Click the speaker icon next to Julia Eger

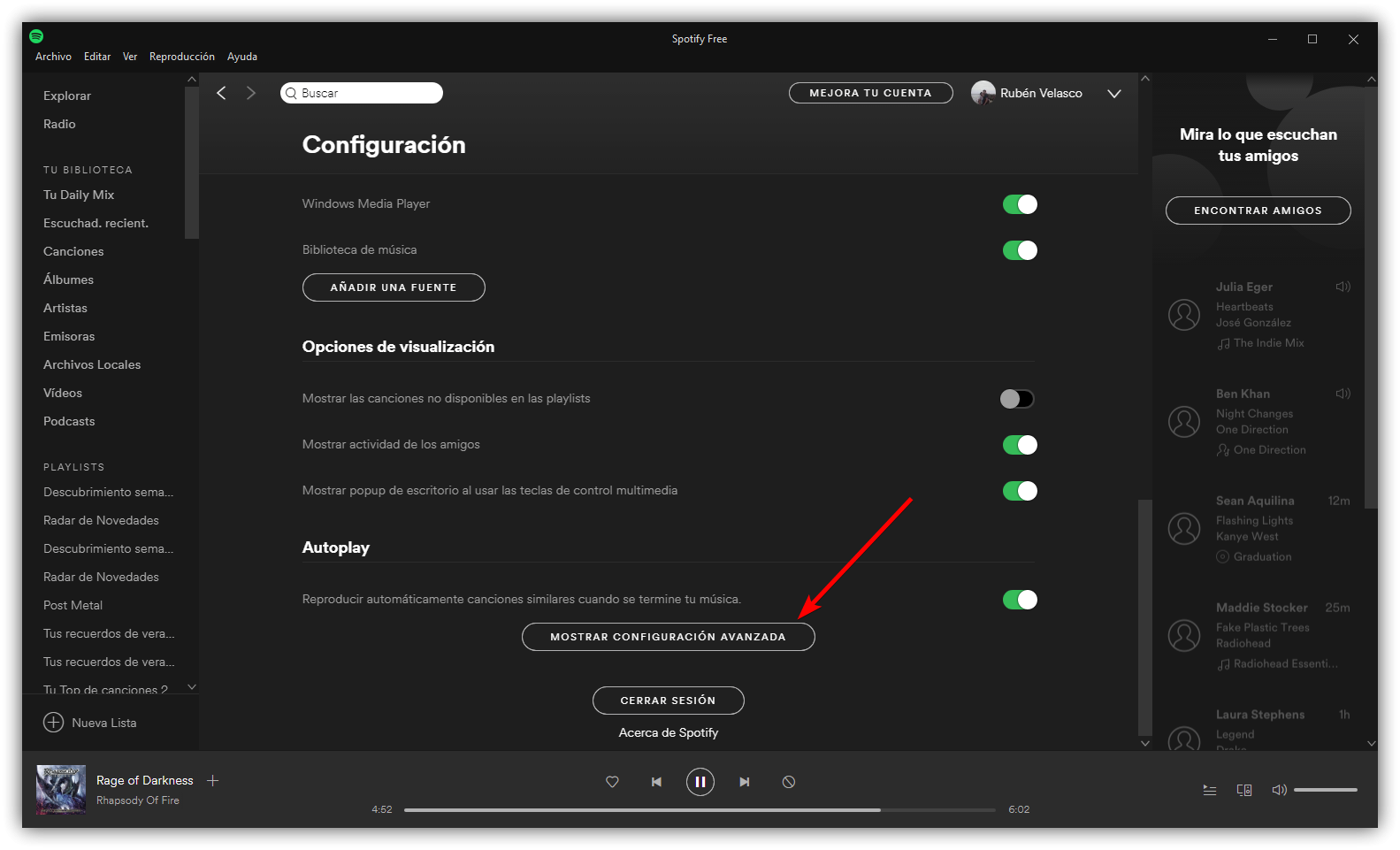click(1343, 287)
